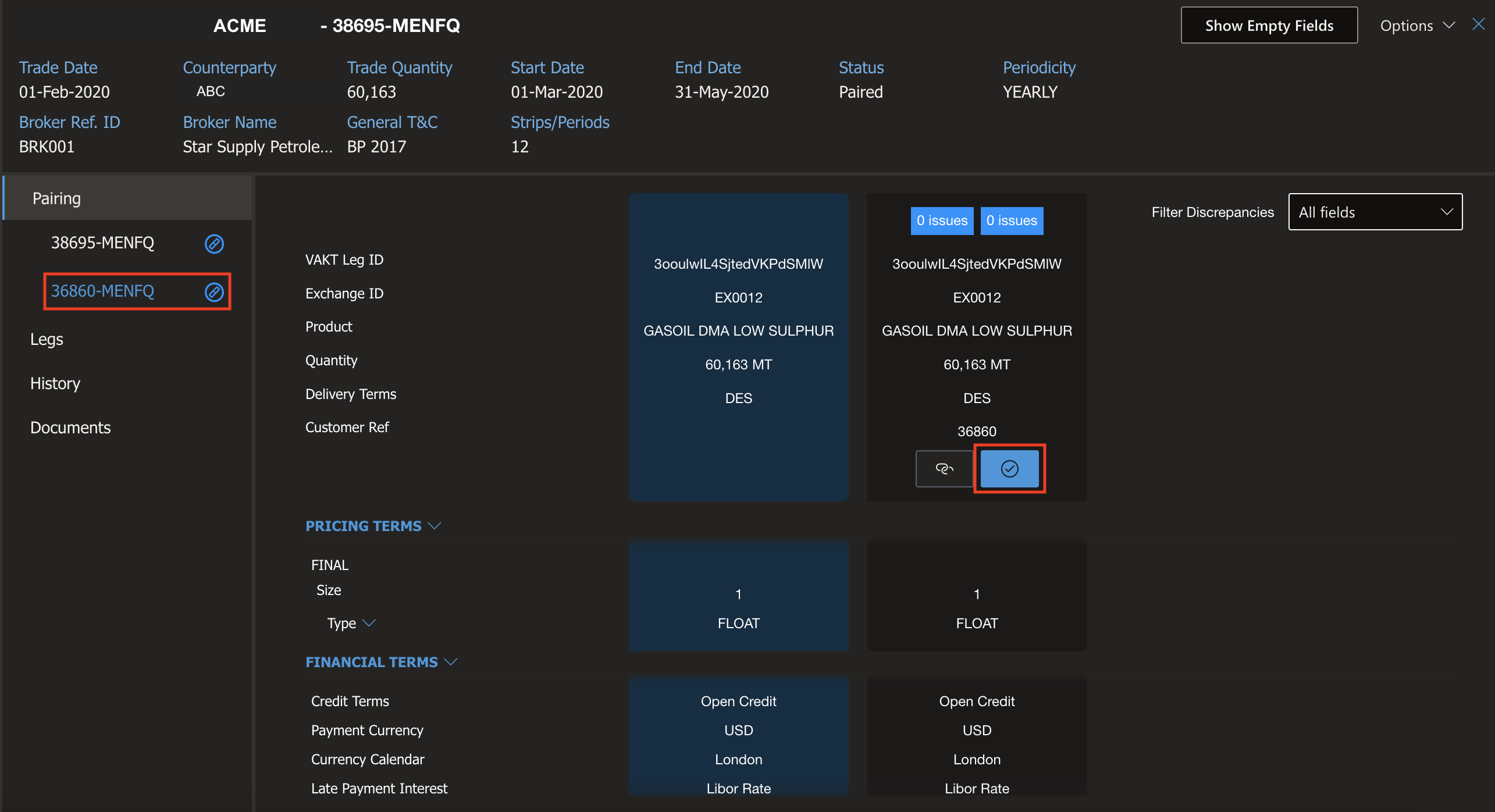Click the Customer Ref value 36860
Image resolution: width=1495 pixels, height=812 pixels.
coord(977,432)
